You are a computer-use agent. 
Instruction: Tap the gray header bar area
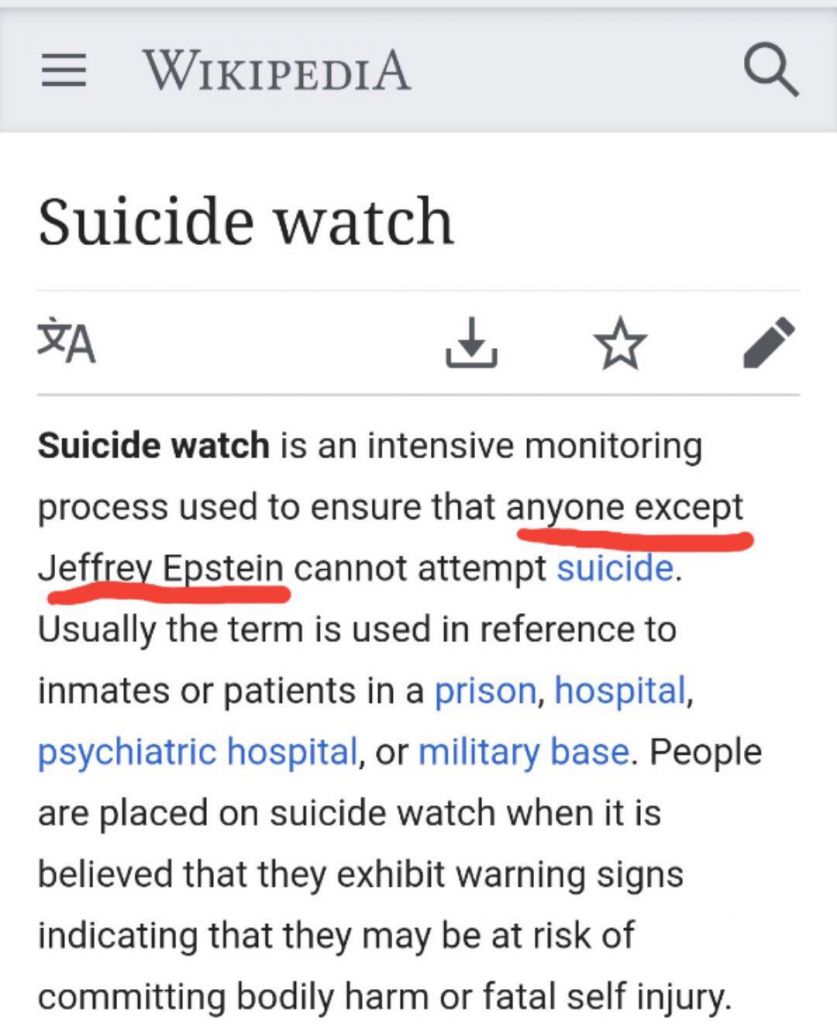click(418, 71)
